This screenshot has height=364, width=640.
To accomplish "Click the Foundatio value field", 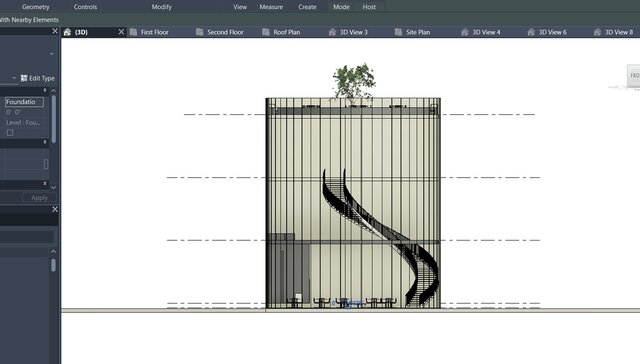I will [x=24, y=102].
